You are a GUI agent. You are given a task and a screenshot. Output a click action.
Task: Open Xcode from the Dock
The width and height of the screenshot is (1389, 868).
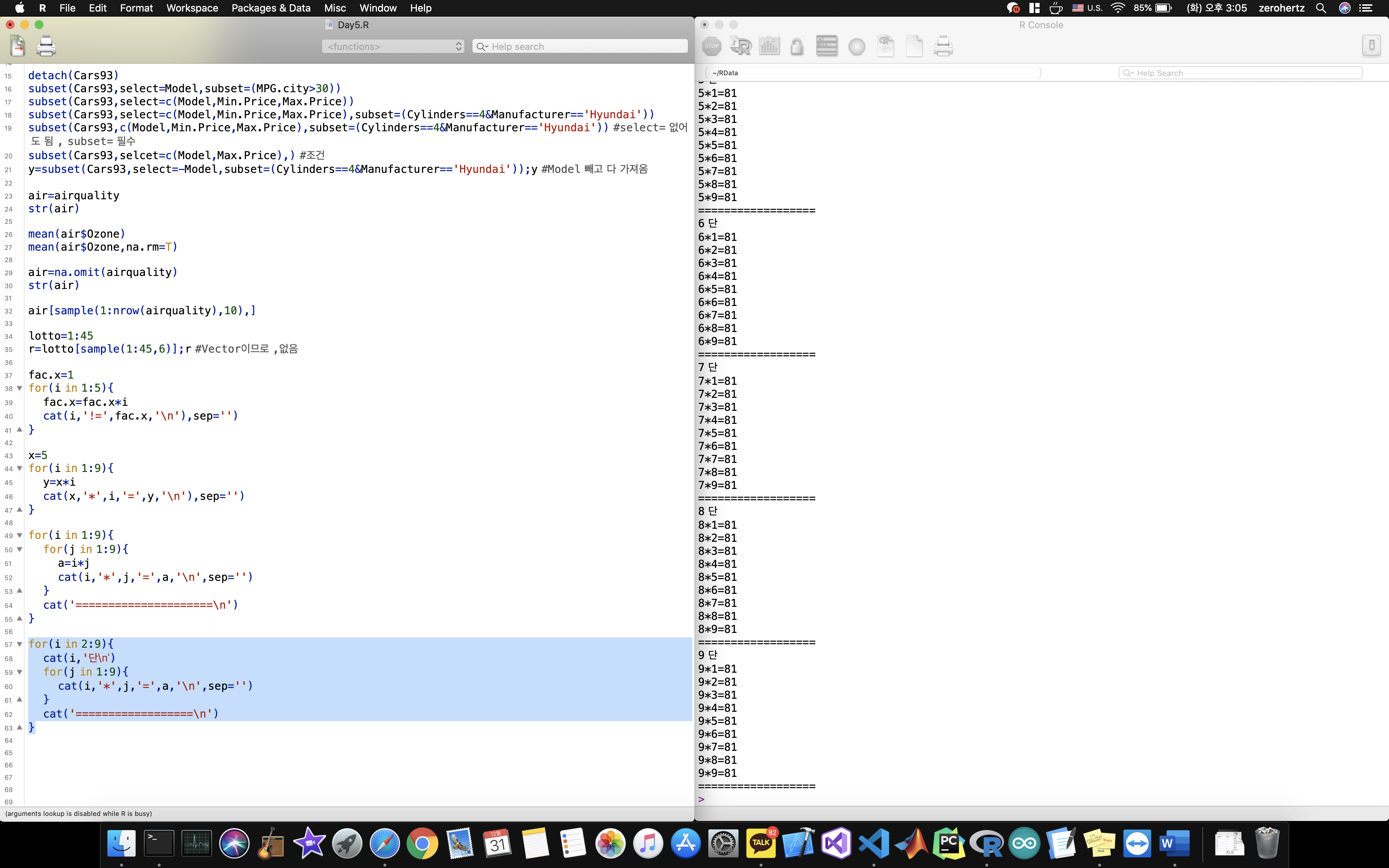[x=798, y=843]
